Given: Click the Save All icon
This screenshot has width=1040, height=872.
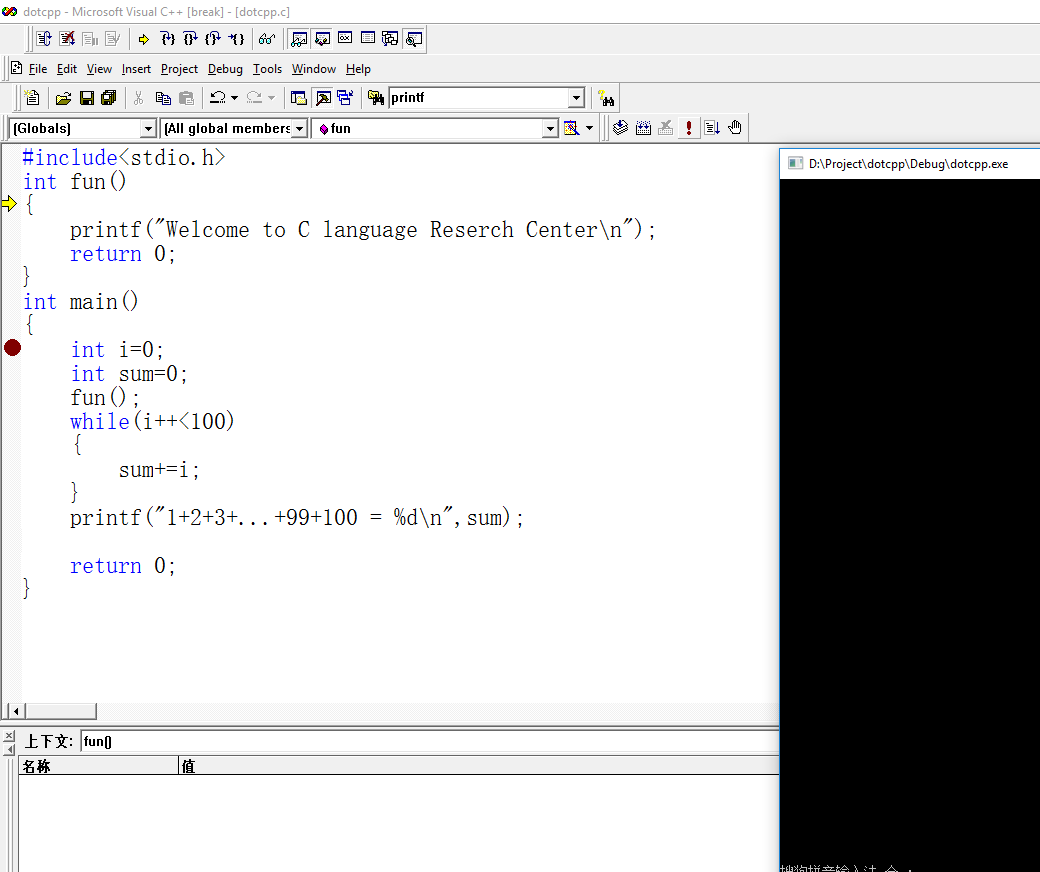Looking at the screenshot, I should (x=109, y=98).
